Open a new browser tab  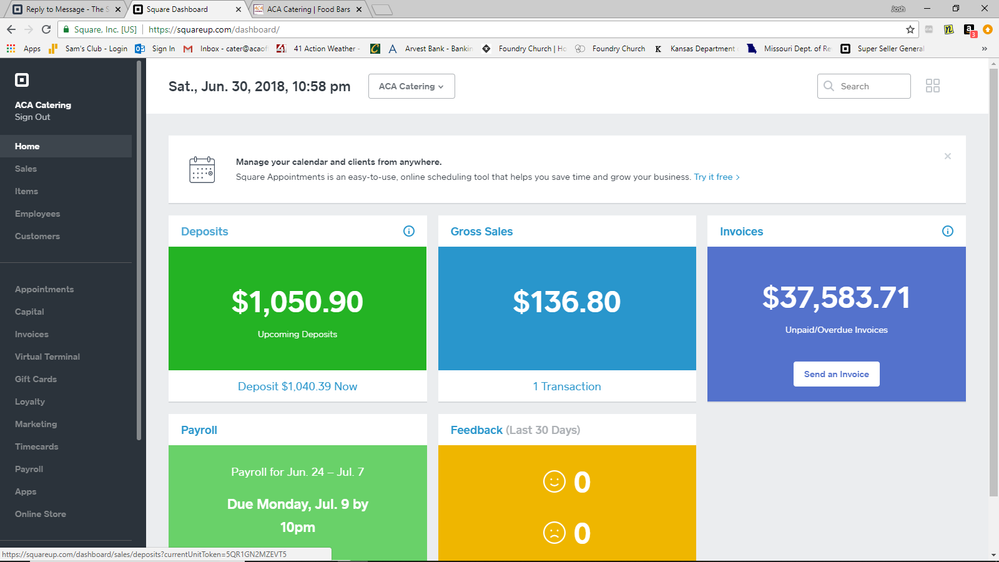point(382,10)
